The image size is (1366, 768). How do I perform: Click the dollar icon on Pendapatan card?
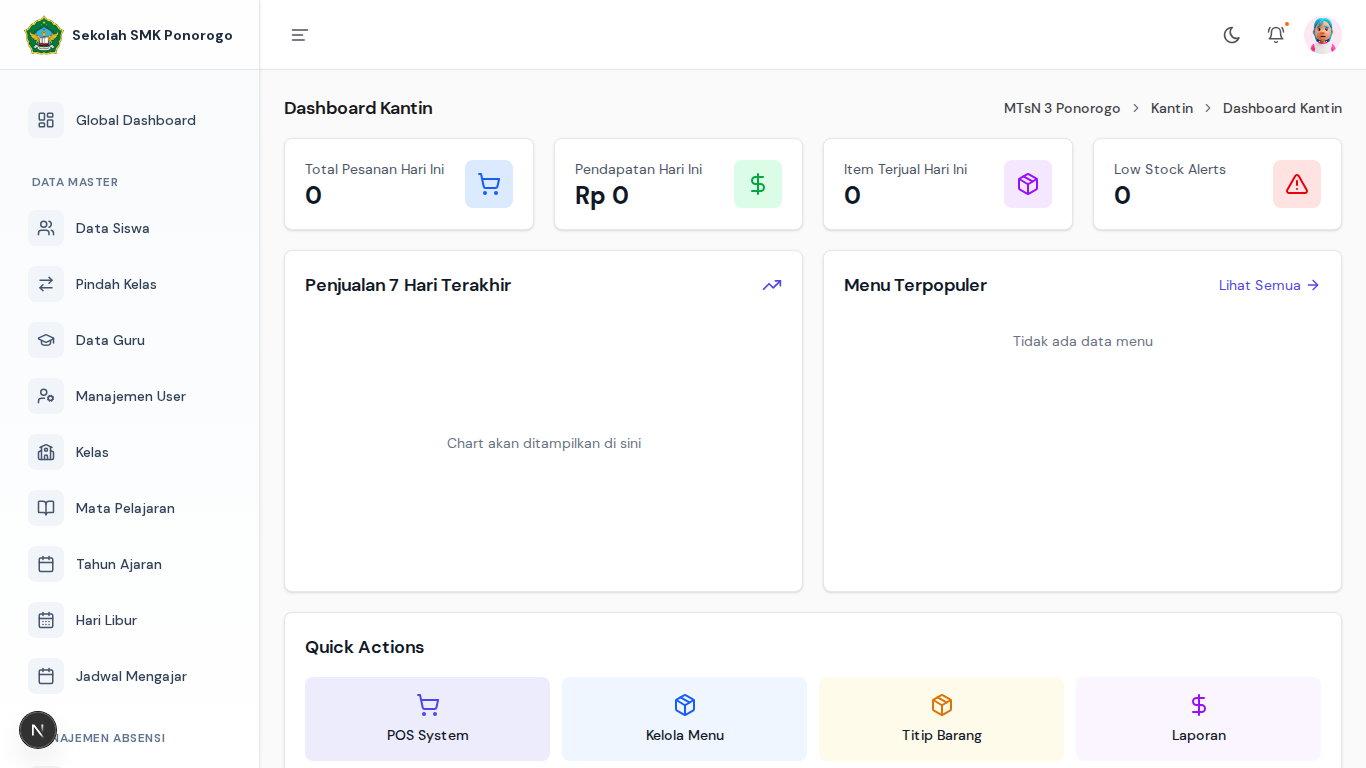click(x=758, y=184)
